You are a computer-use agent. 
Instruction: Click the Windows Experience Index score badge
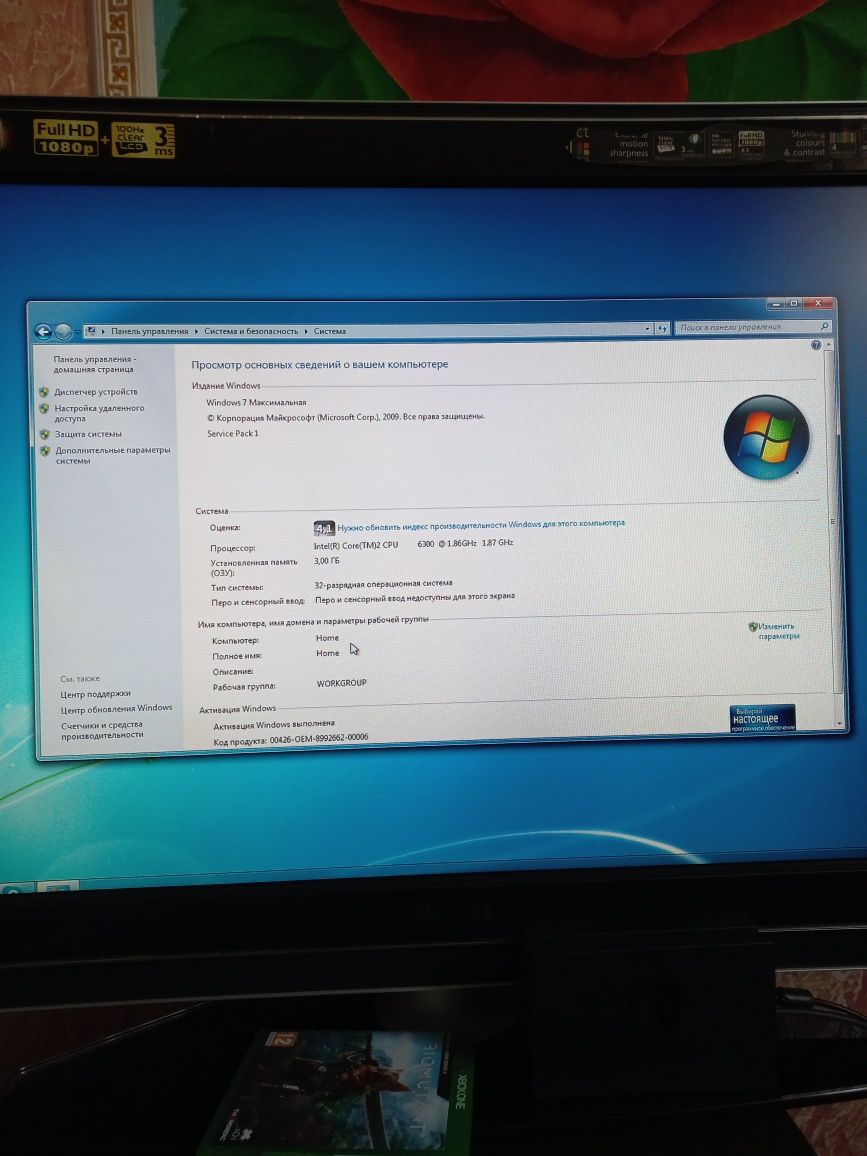[x=324, y=528]
